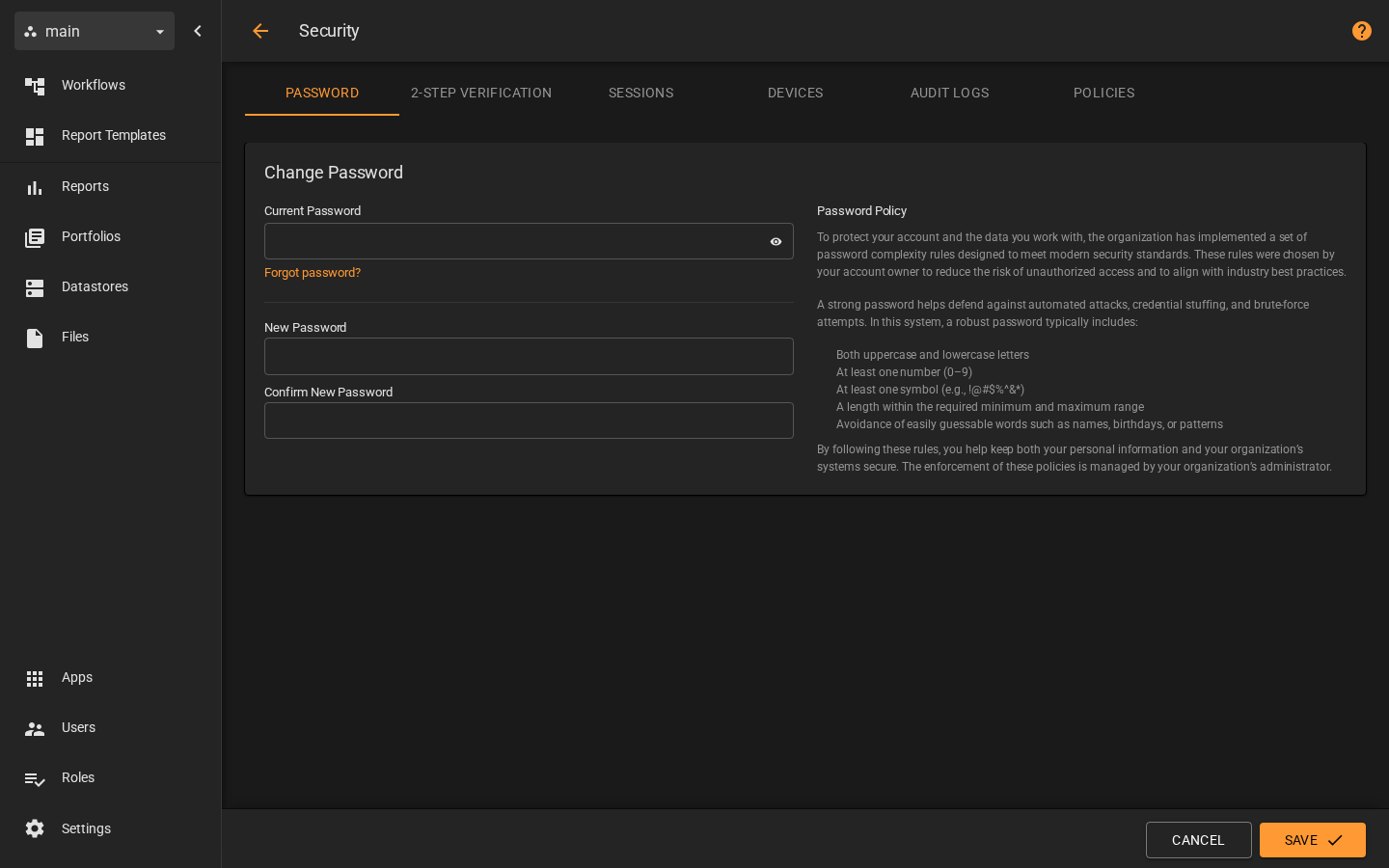1389x868 pixels.
Task: Open the Policies tab
Action: pos(1103,93)
